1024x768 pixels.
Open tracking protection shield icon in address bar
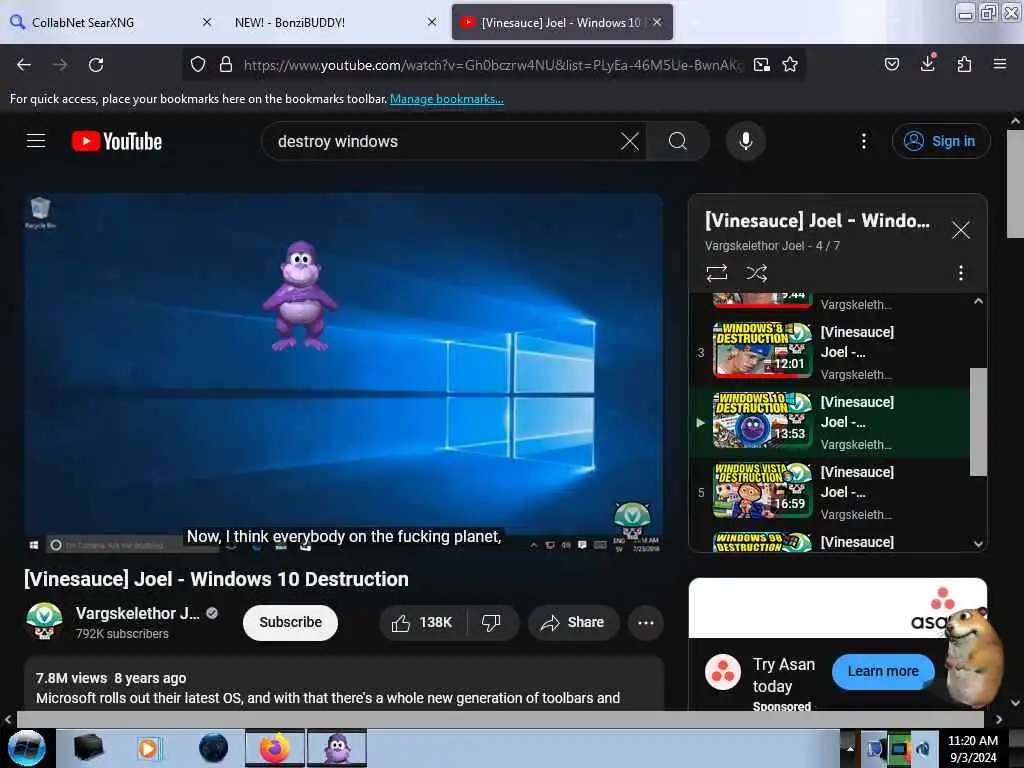pyautogui.click(x=198, y=65)
